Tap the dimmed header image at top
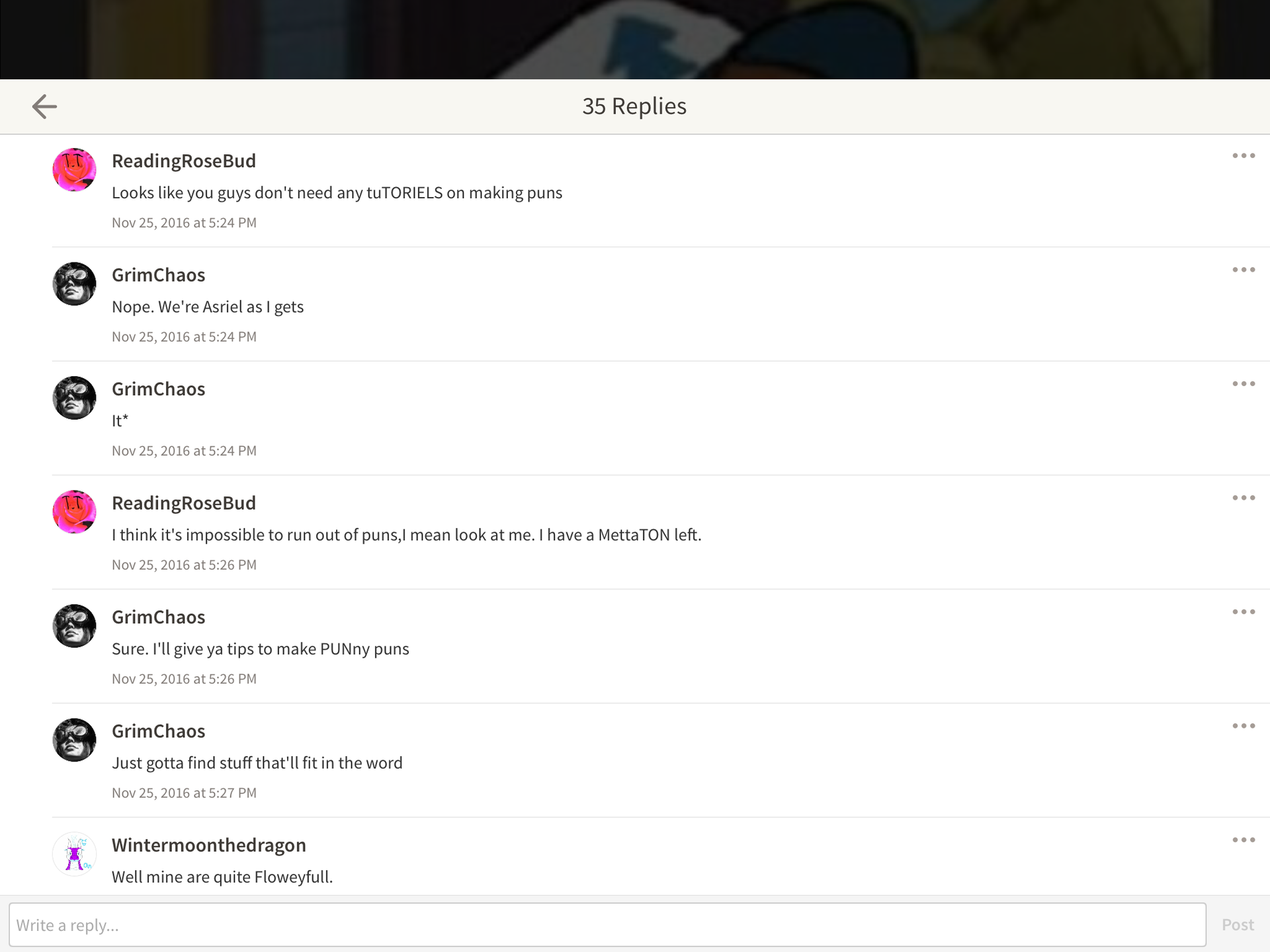Image resolution: width=1270 pixels, height=952 pixels. click(x=635, y=40)
